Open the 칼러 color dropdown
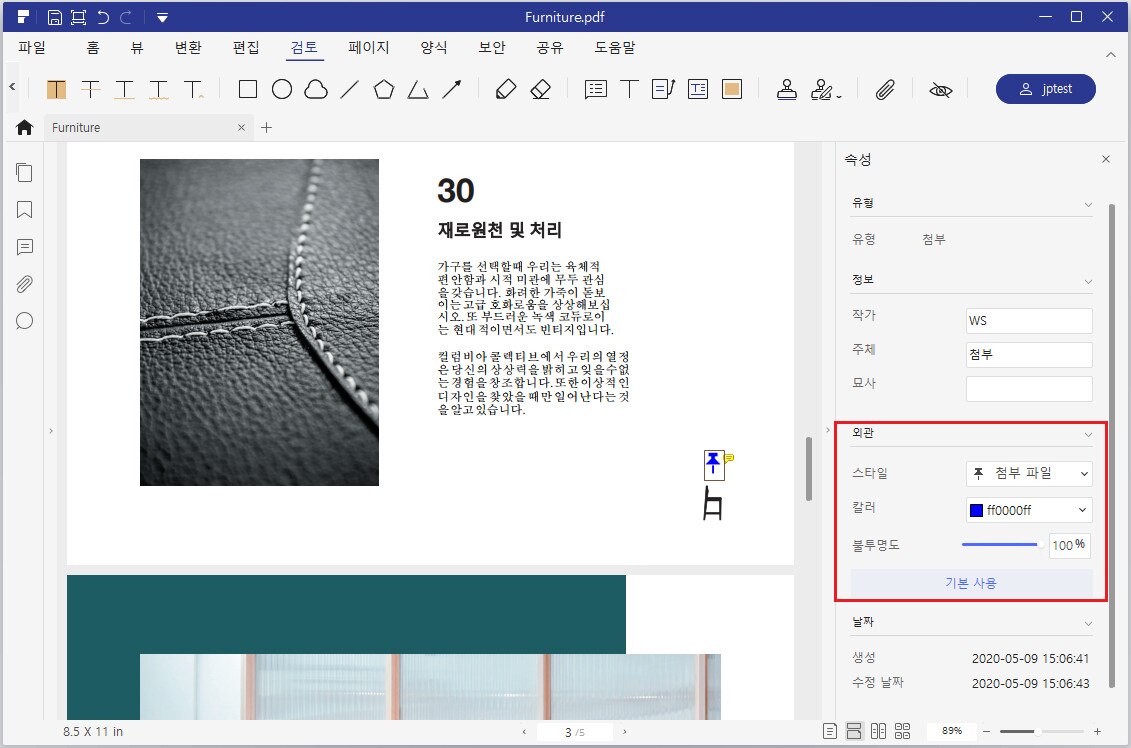1131x748 pixels. pos(1029,510)
